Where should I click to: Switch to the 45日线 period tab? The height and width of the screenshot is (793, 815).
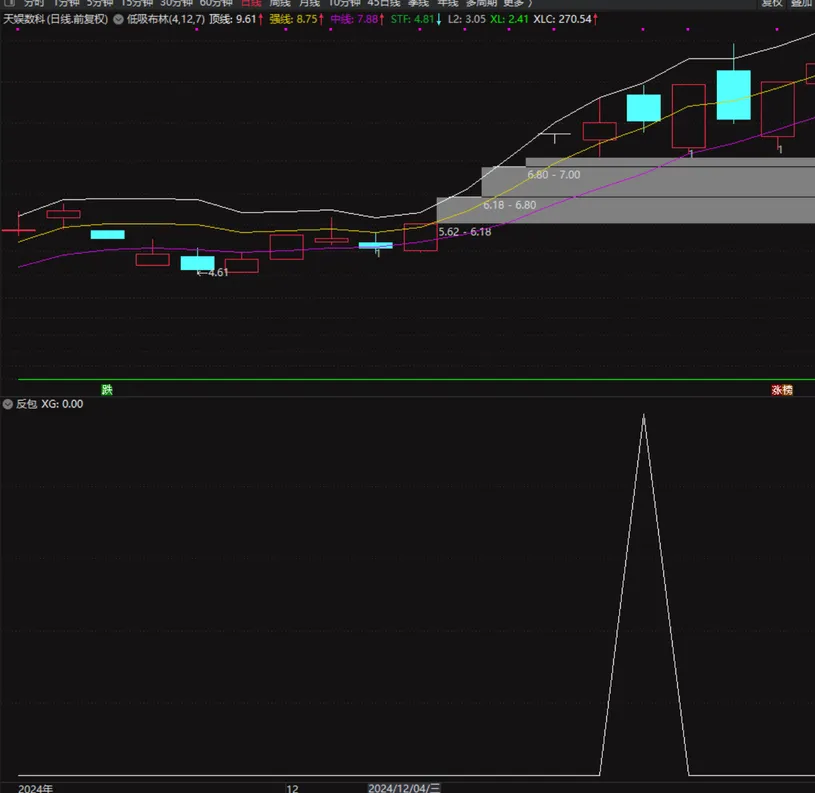pyautogui.click(x=384, y=3)
